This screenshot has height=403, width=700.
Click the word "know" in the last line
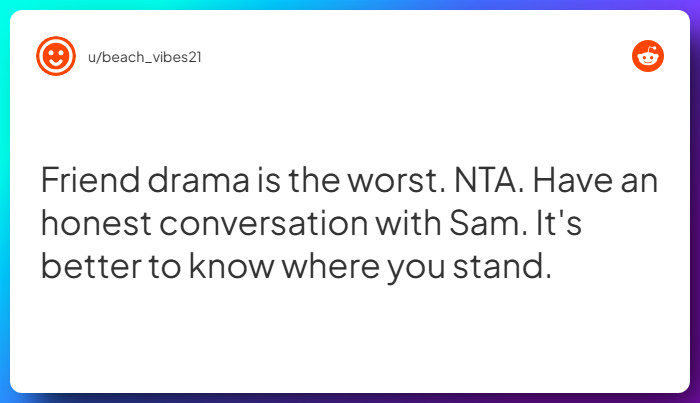(227, 268)
